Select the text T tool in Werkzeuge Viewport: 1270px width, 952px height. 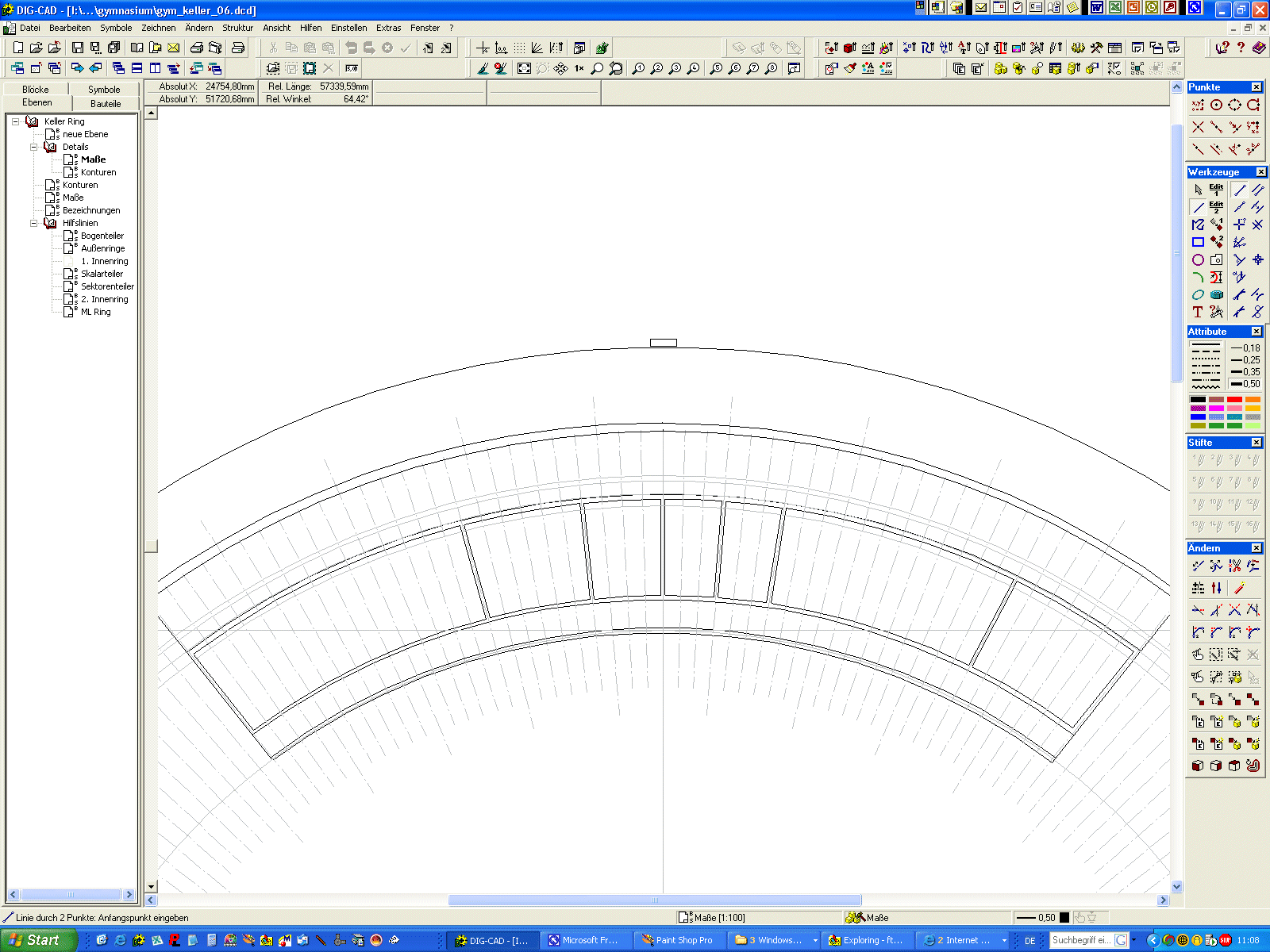click(1198, 312)
